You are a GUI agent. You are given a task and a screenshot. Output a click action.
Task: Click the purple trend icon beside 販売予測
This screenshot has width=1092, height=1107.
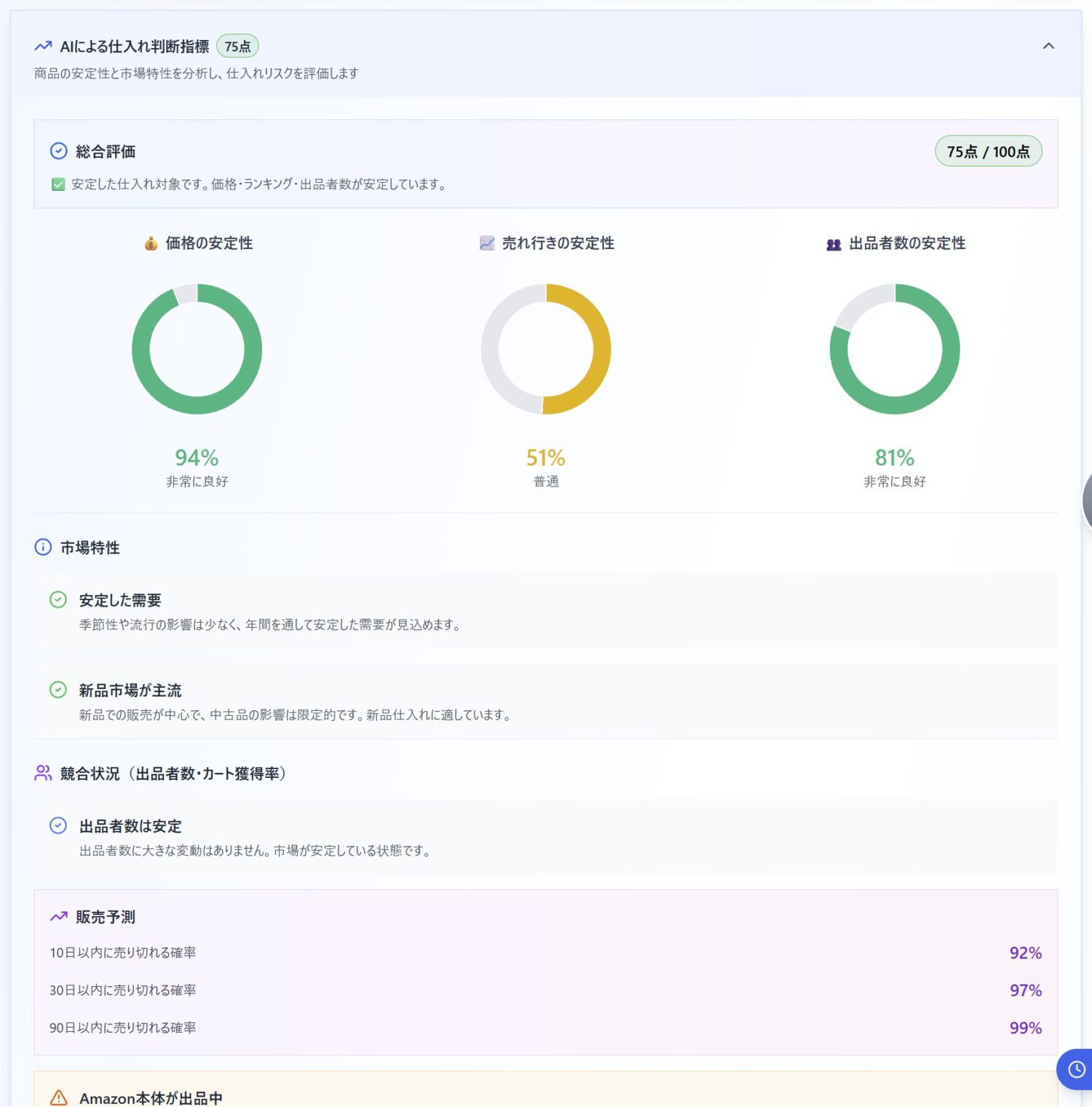tap(58, 916)
